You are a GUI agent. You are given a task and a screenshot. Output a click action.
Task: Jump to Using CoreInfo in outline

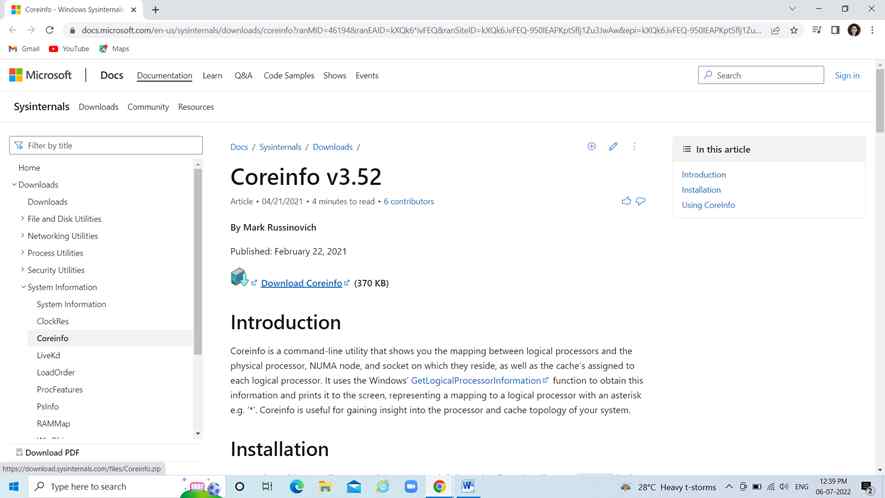click(x=708, y=205)
